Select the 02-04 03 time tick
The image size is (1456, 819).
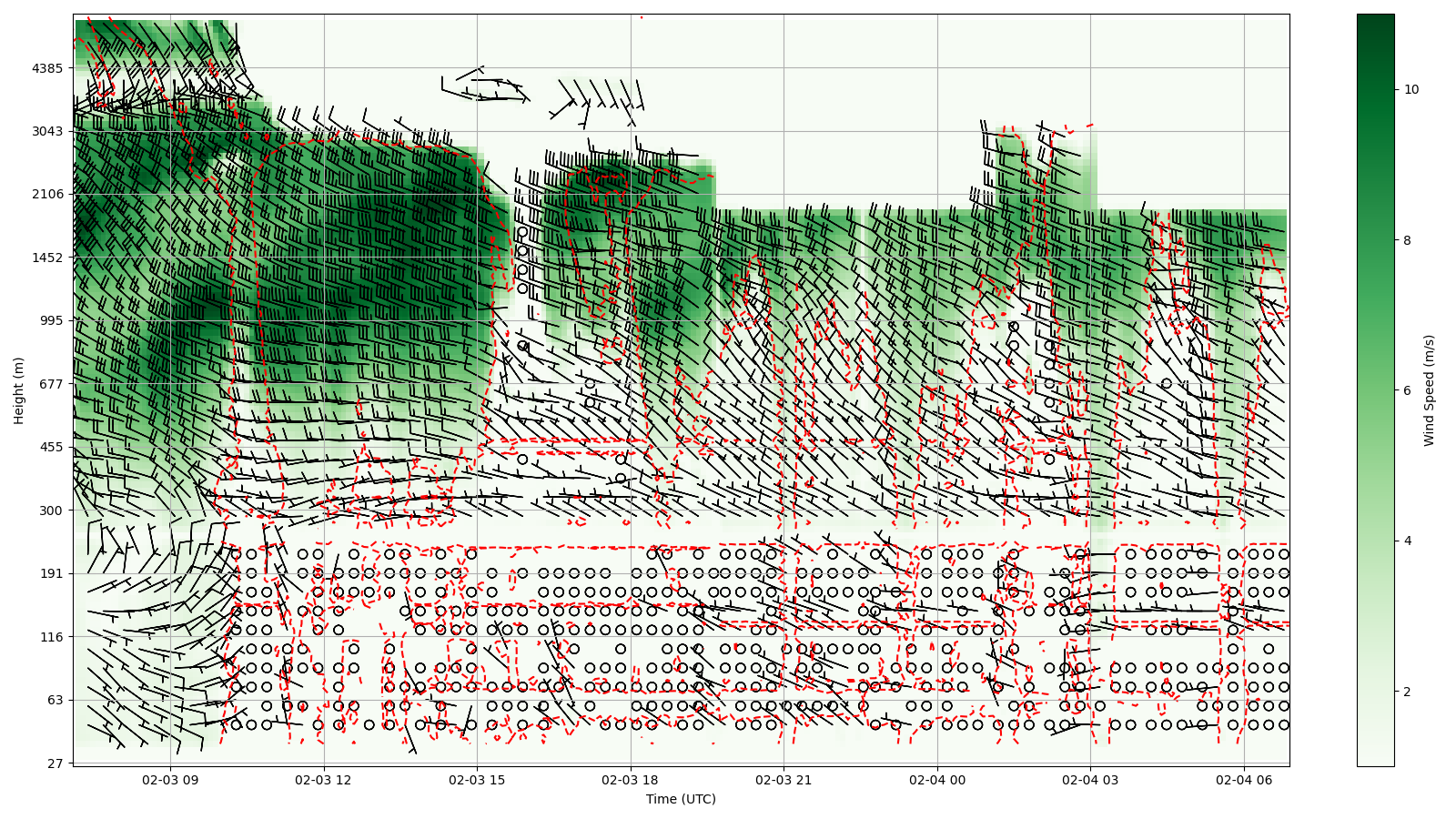click(1090, 780)
